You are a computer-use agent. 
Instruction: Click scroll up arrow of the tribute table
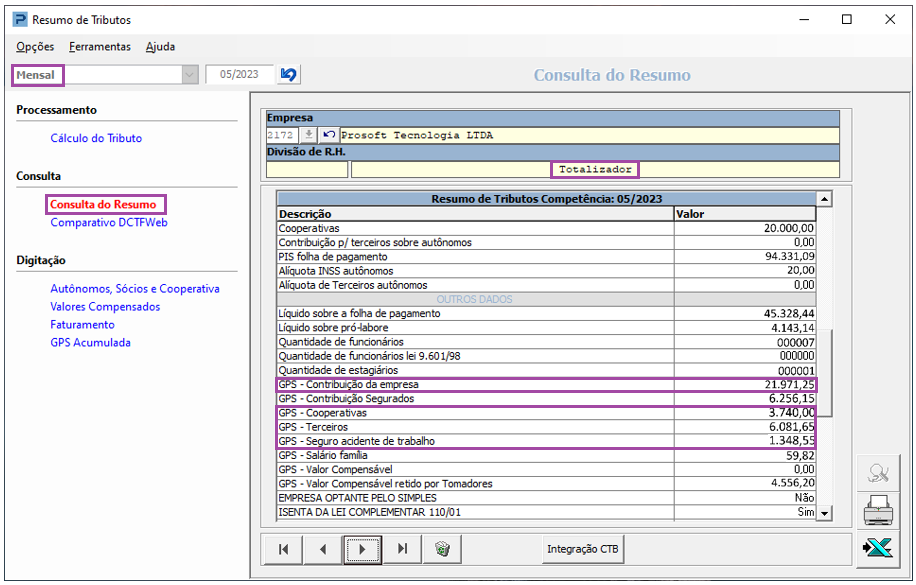pos(824,199)
